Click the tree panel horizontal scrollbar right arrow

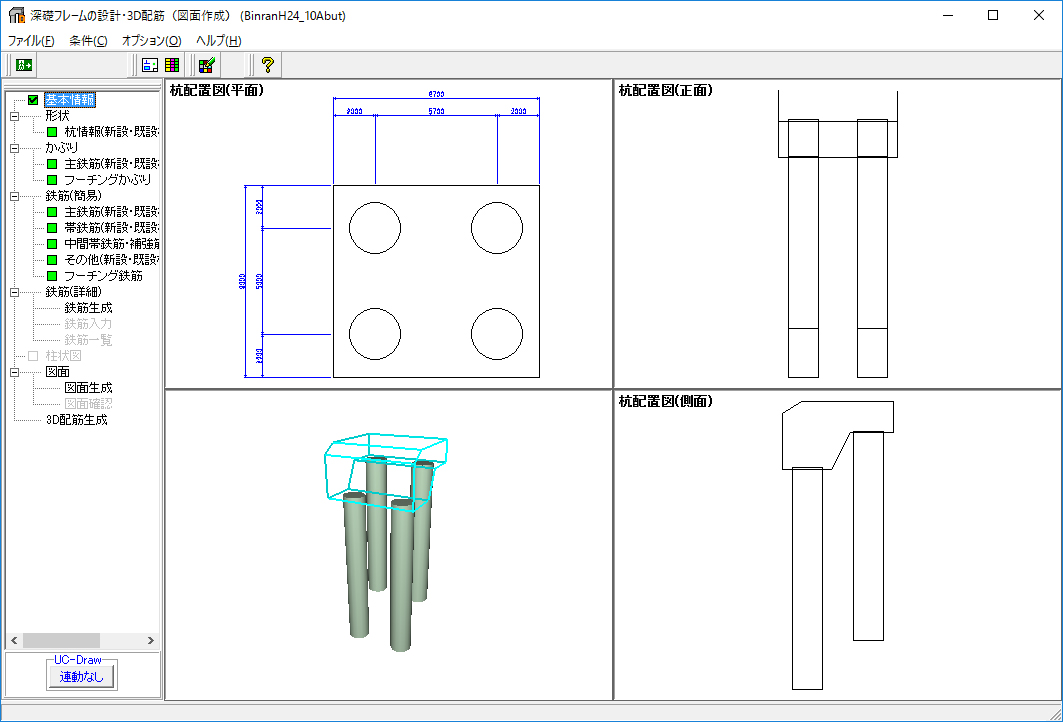point(152,640)
